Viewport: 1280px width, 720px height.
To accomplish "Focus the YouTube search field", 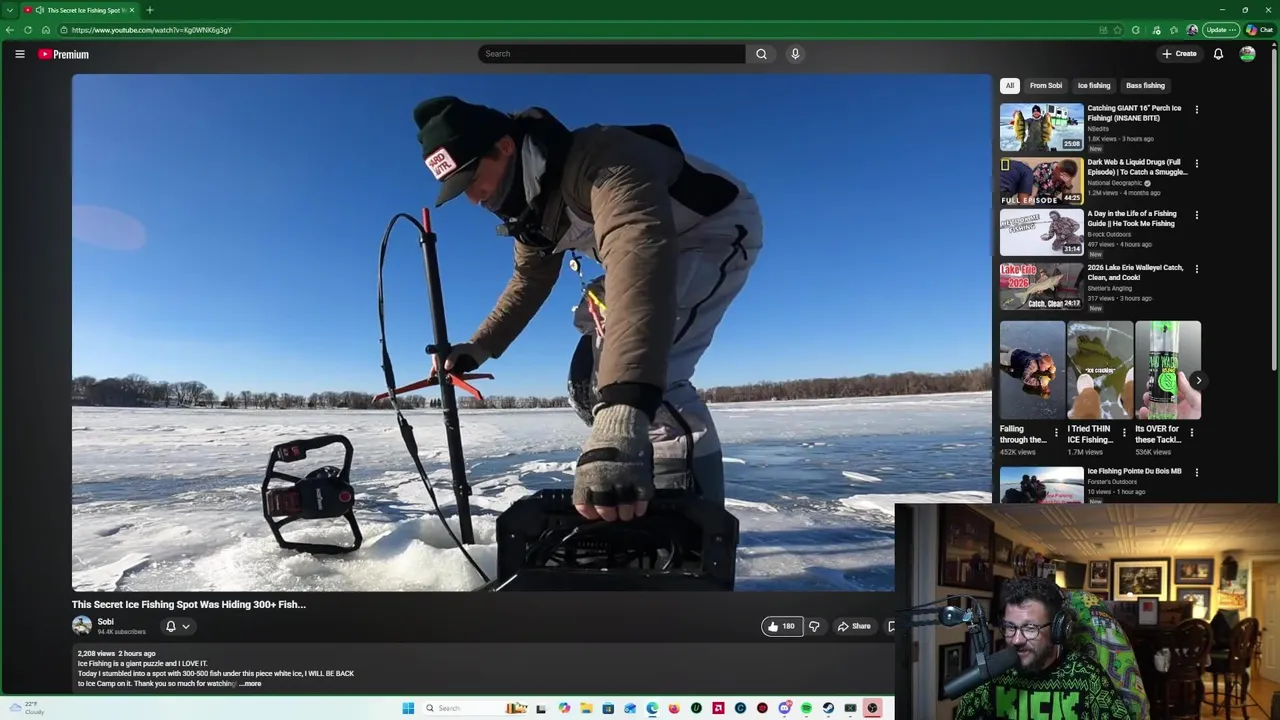I will coord(611,54).
